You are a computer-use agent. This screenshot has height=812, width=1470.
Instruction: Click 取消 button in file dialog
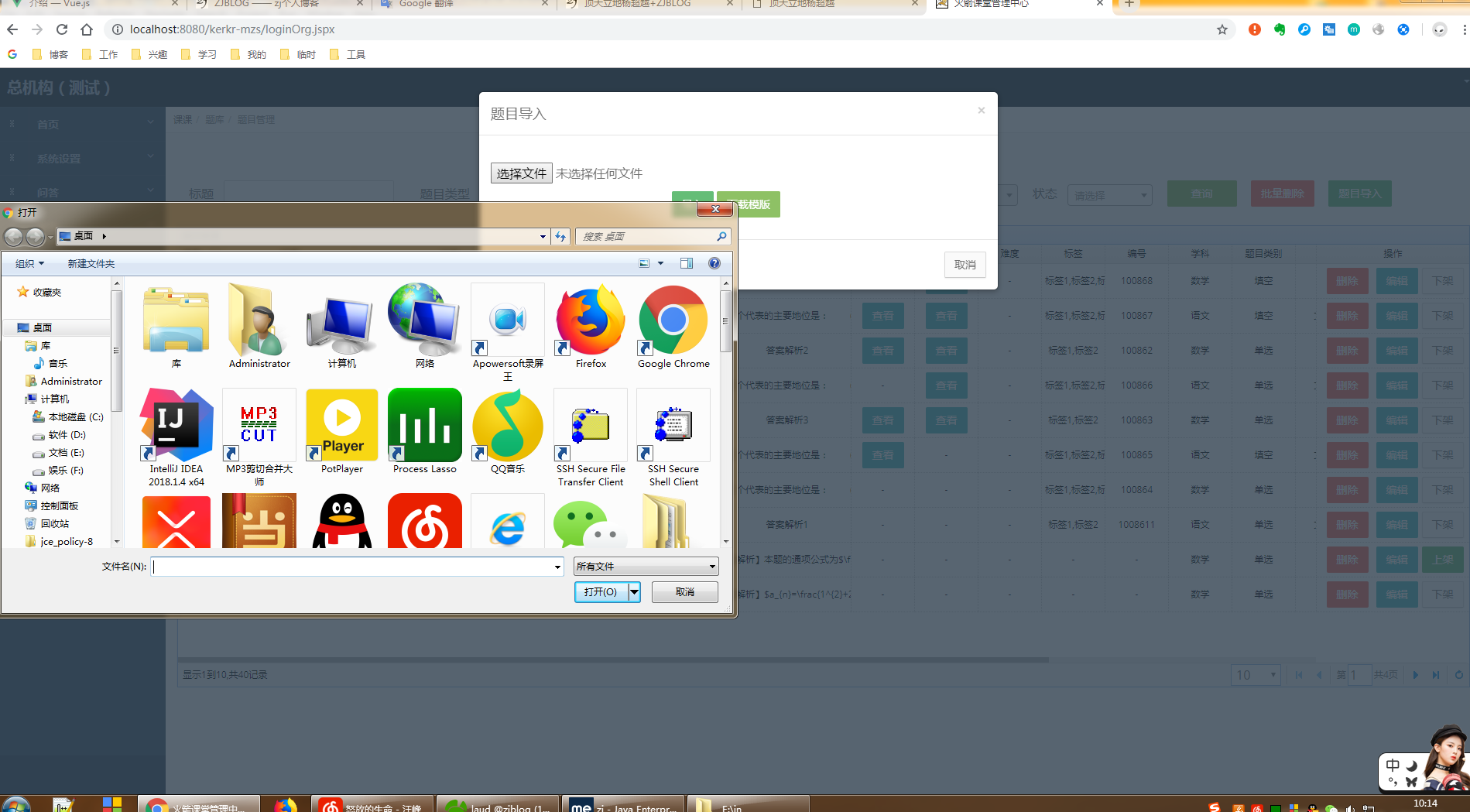click(x=684, y=592)
